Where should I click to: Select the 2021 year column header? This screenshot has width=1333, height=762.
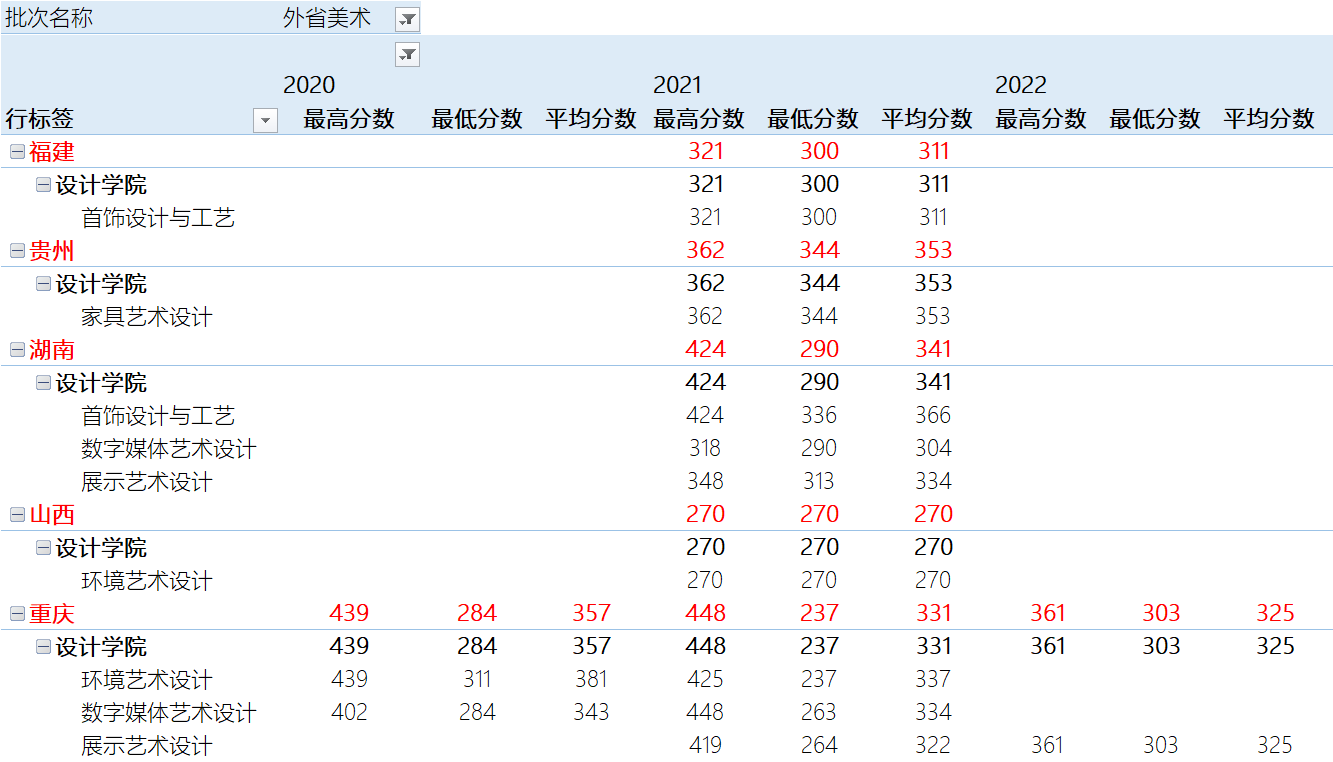677,86
